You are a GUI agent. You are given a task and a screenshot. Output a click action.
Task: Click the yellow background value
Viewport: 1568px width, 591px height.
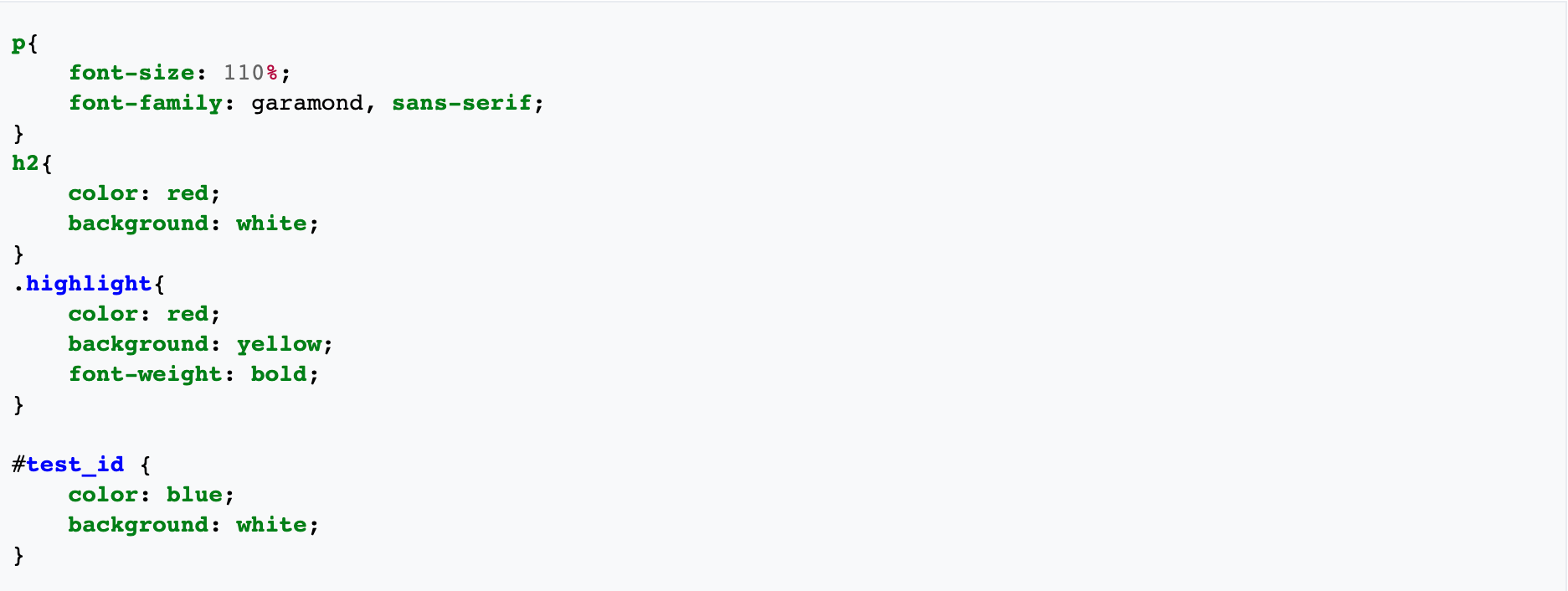click(279, 344)
